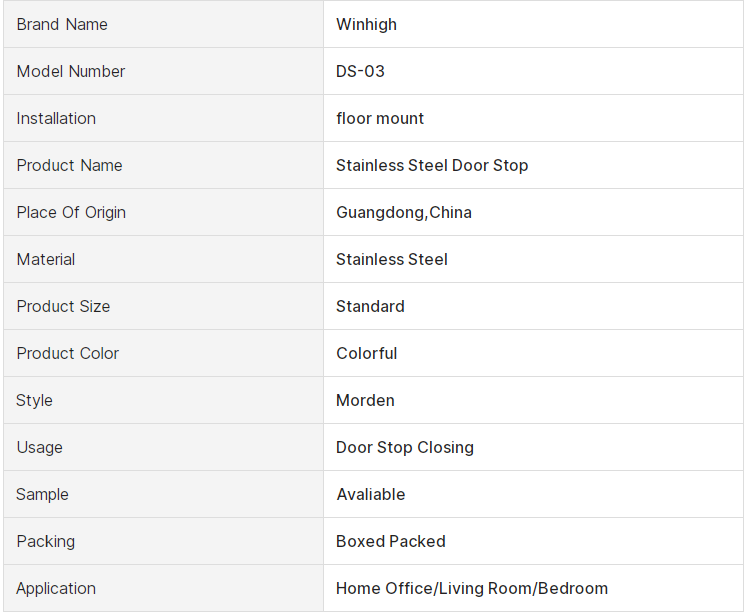The height and width of the screenshot is (615, 745).
Task: Click the Avaliable sample value
Action: [x=370, y=494]
